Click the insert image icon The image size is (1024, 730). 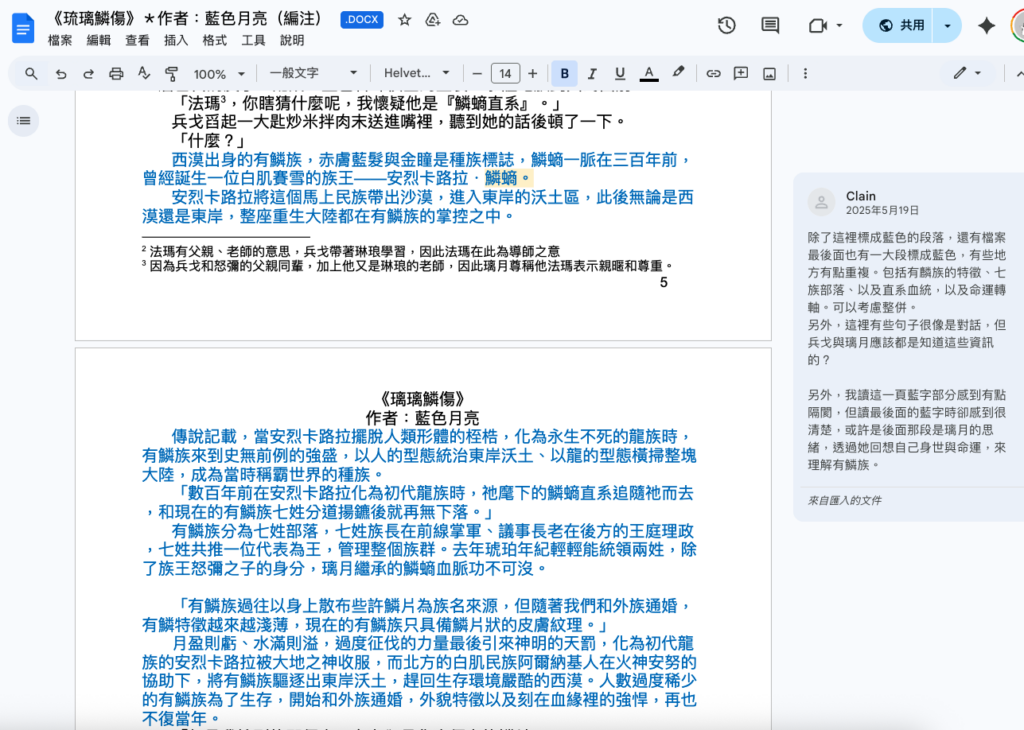pyautogui.click(x=769, y=74)
